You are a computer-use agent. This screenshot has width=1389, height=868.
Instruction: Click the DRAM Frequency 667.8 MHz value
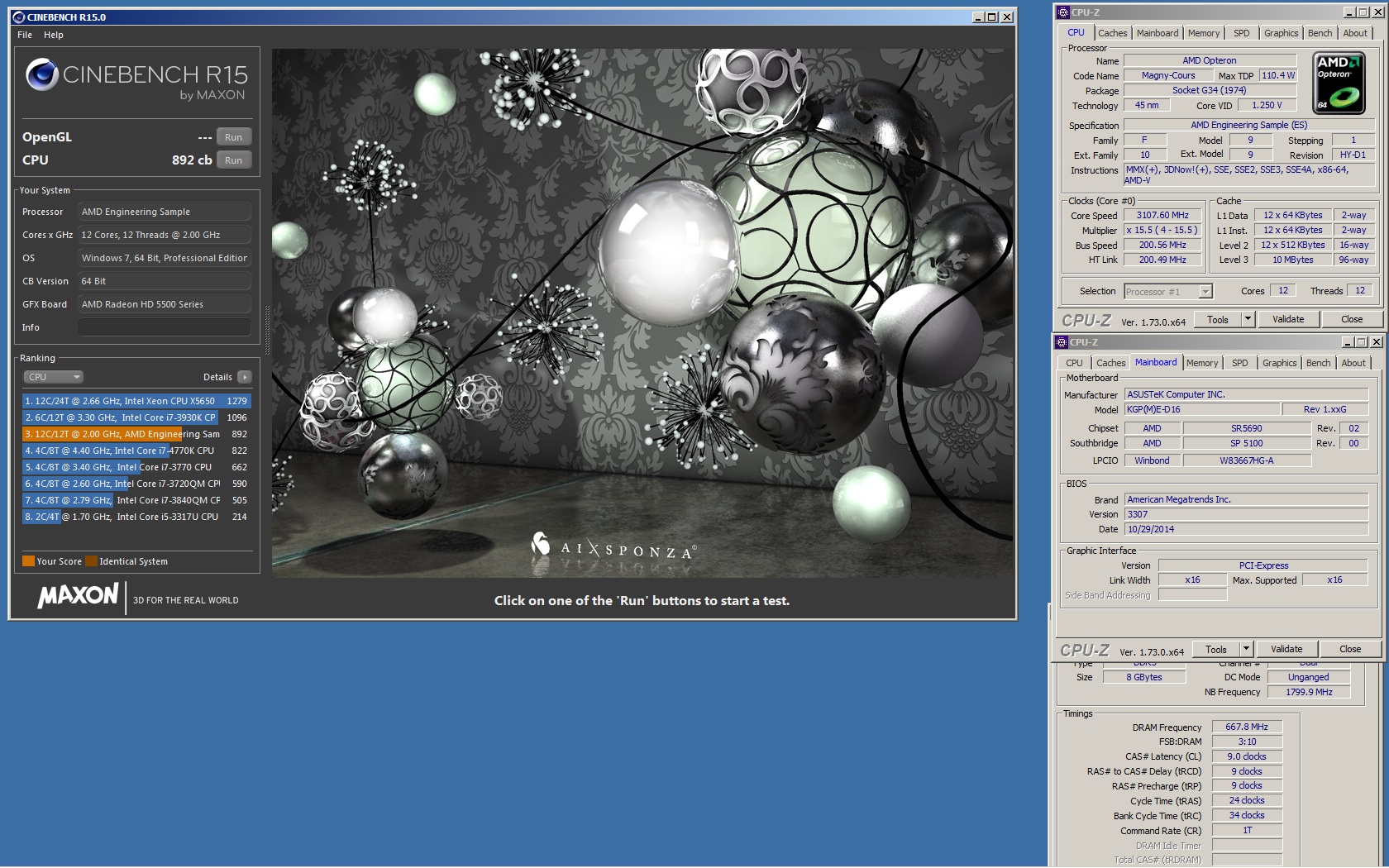pyautogui.click(x=1247, y=727)
